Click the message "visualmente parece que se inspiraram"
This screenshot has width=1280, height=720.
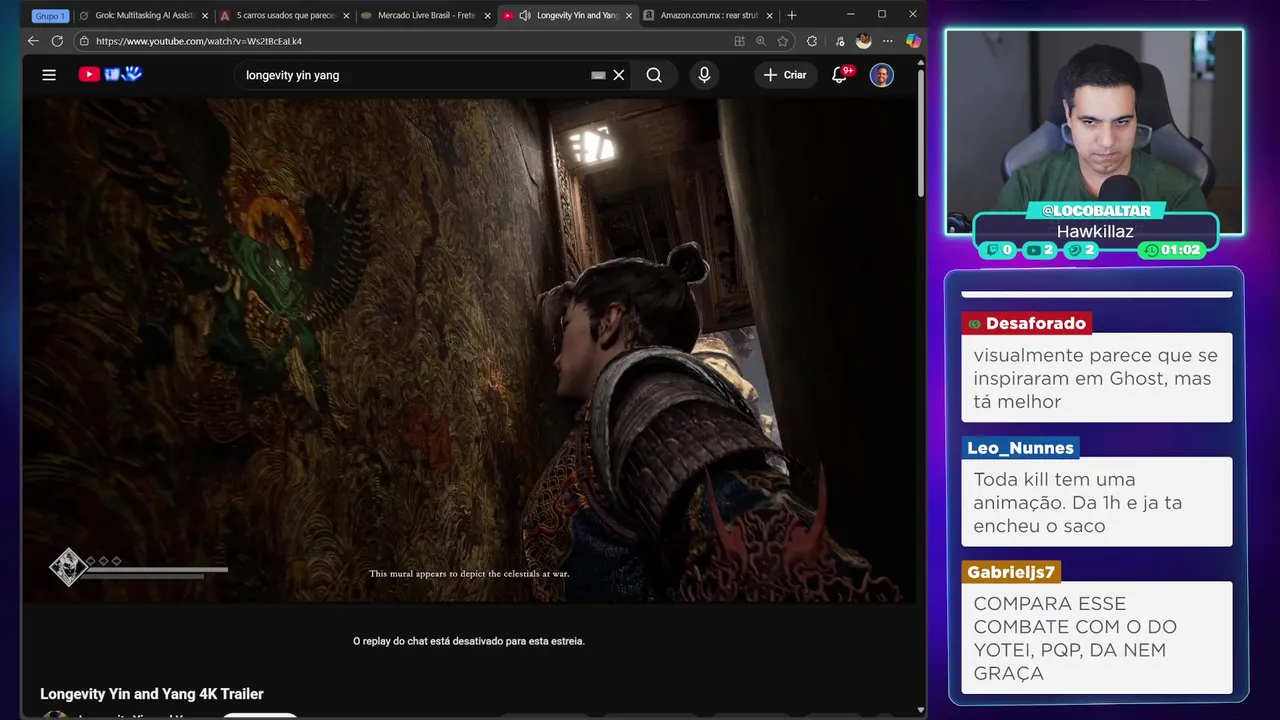[1096, 378]
